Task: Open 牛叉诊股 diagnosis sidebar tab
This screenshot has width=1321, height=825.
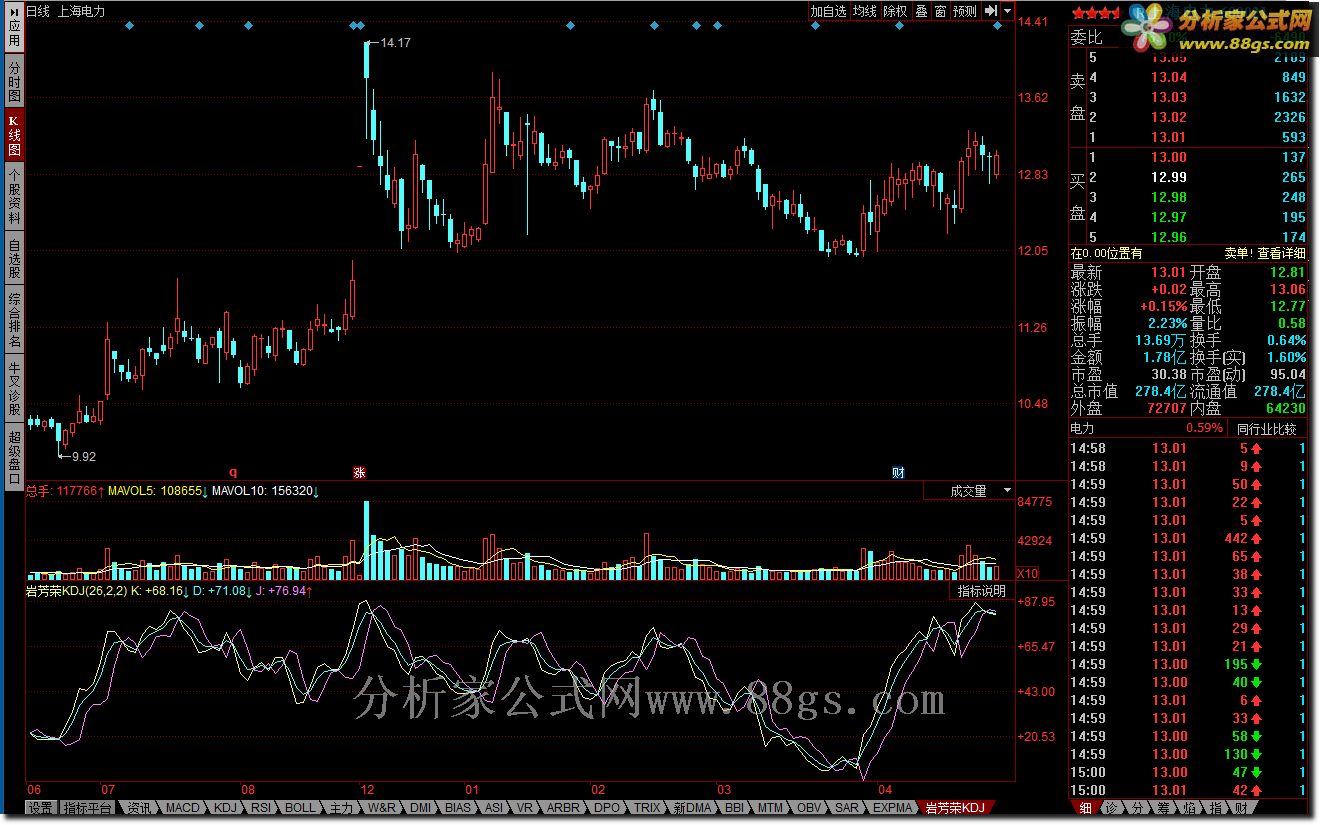Action: pos(14,390)
